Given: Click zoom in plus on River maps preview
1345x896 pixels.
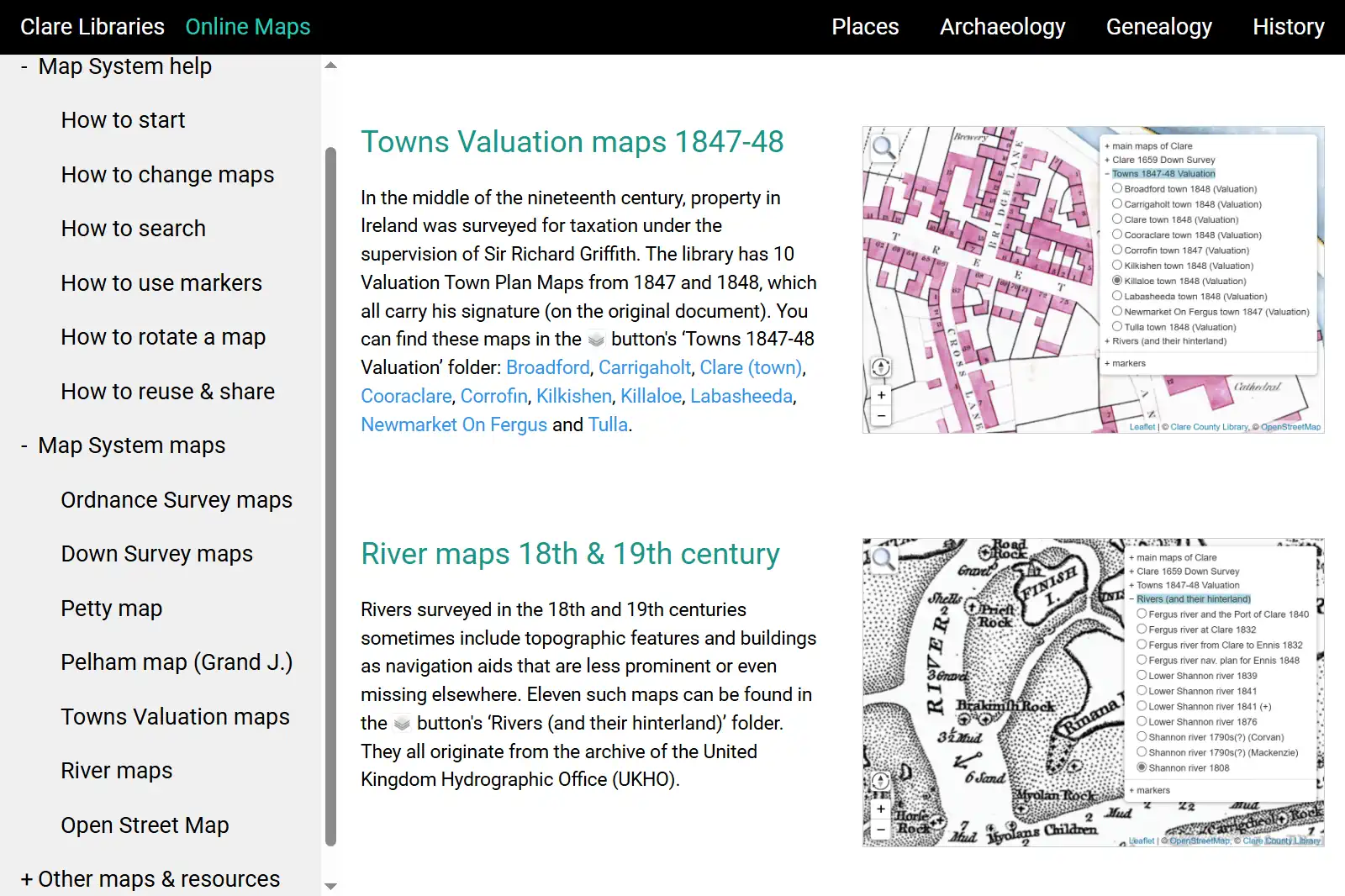Looking at the screenshot, I should pos(881,809).
